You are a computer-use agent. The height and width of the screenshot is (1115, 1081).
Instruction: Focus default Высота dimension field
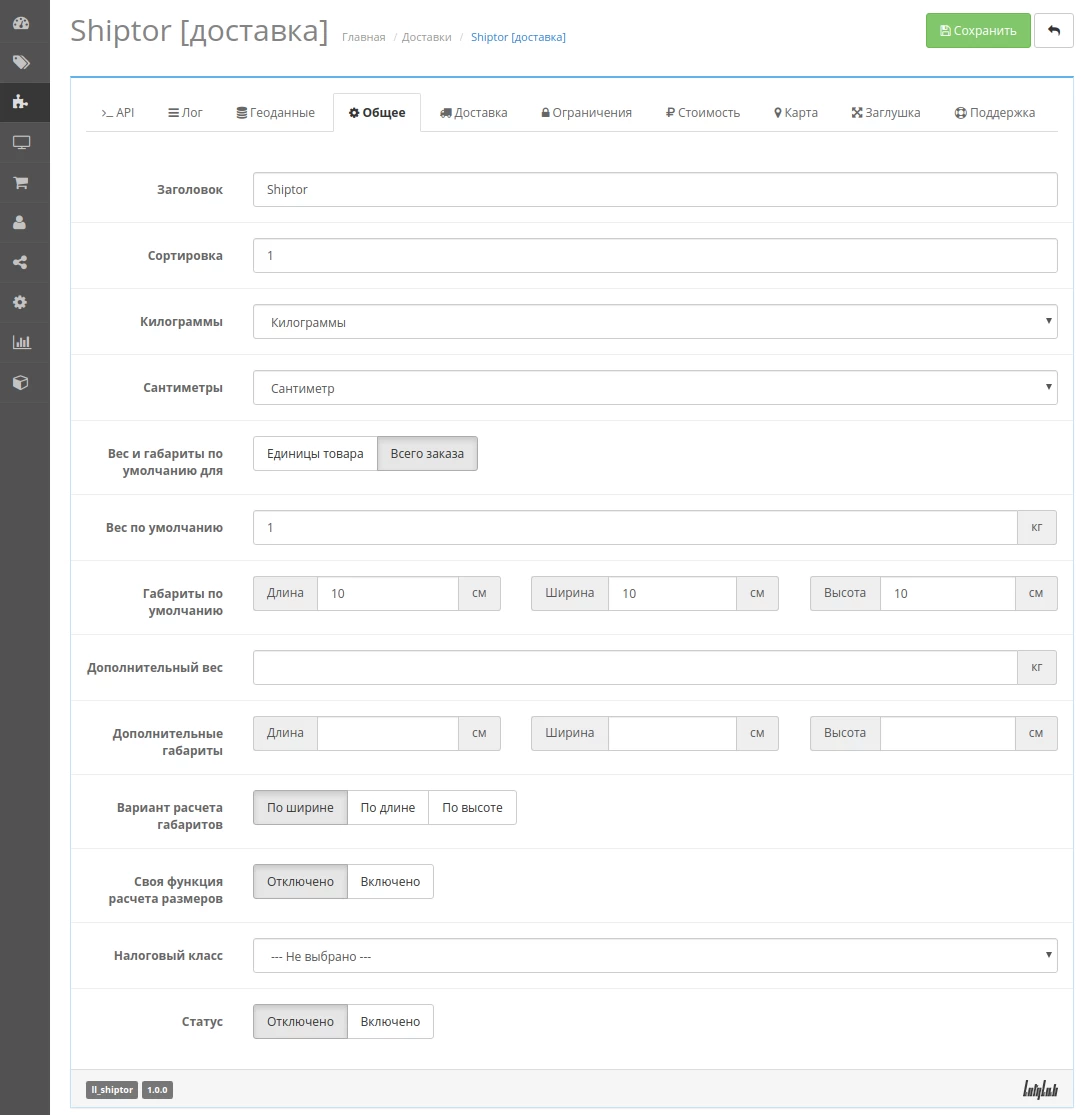point(947,594)
